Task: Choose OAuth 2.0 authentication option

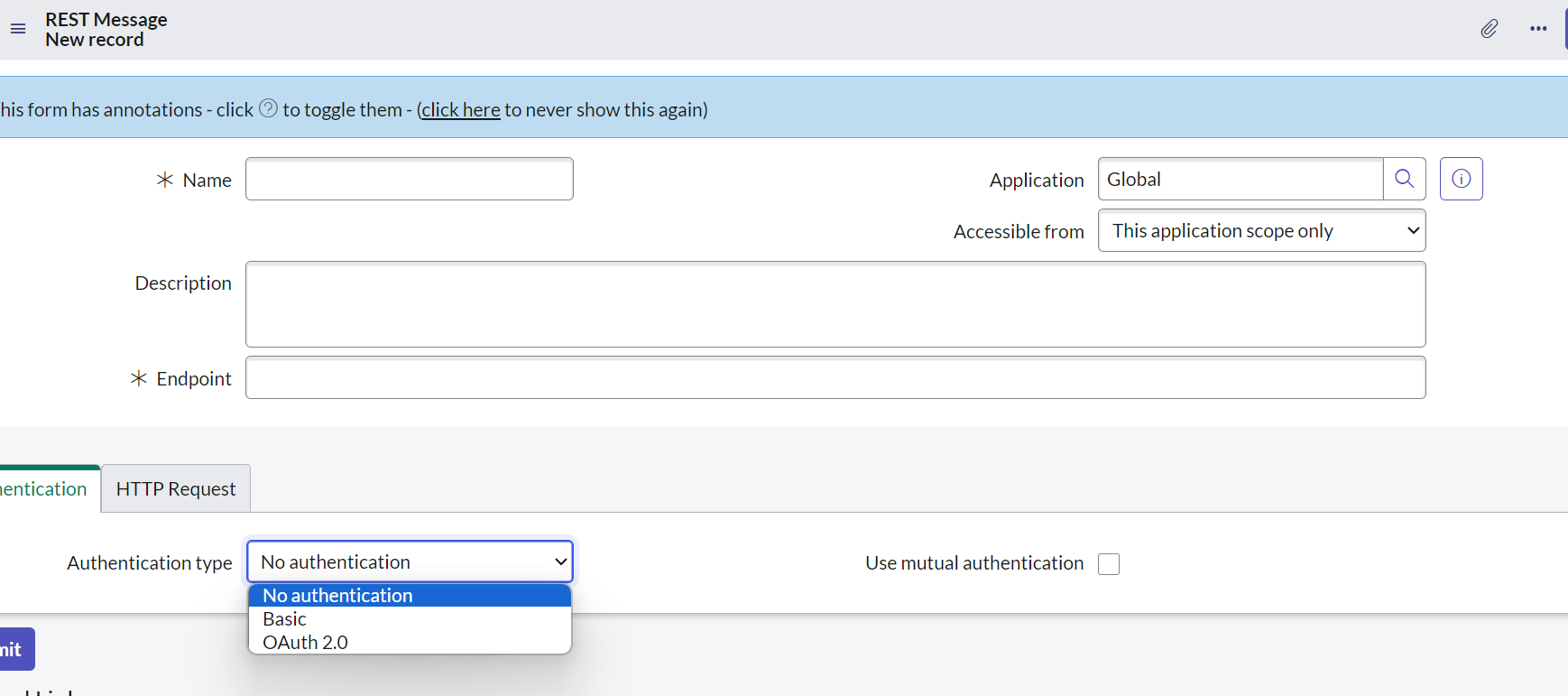Action: 305,643
